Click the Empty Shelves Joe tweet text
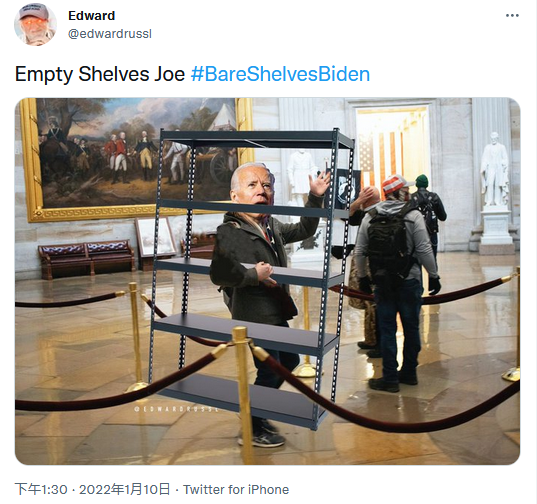 pos(100,74)
